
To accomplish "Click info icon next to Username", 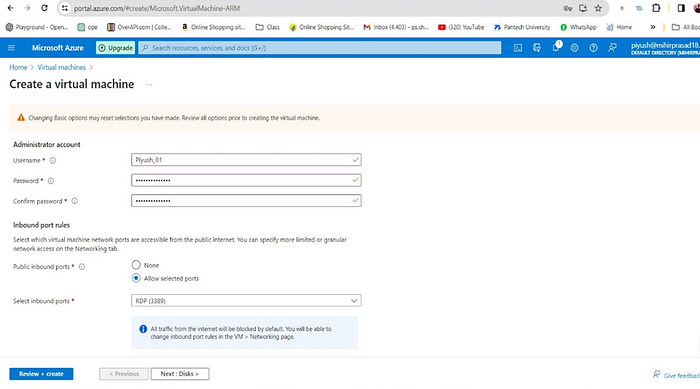I will tap(53, 160).
